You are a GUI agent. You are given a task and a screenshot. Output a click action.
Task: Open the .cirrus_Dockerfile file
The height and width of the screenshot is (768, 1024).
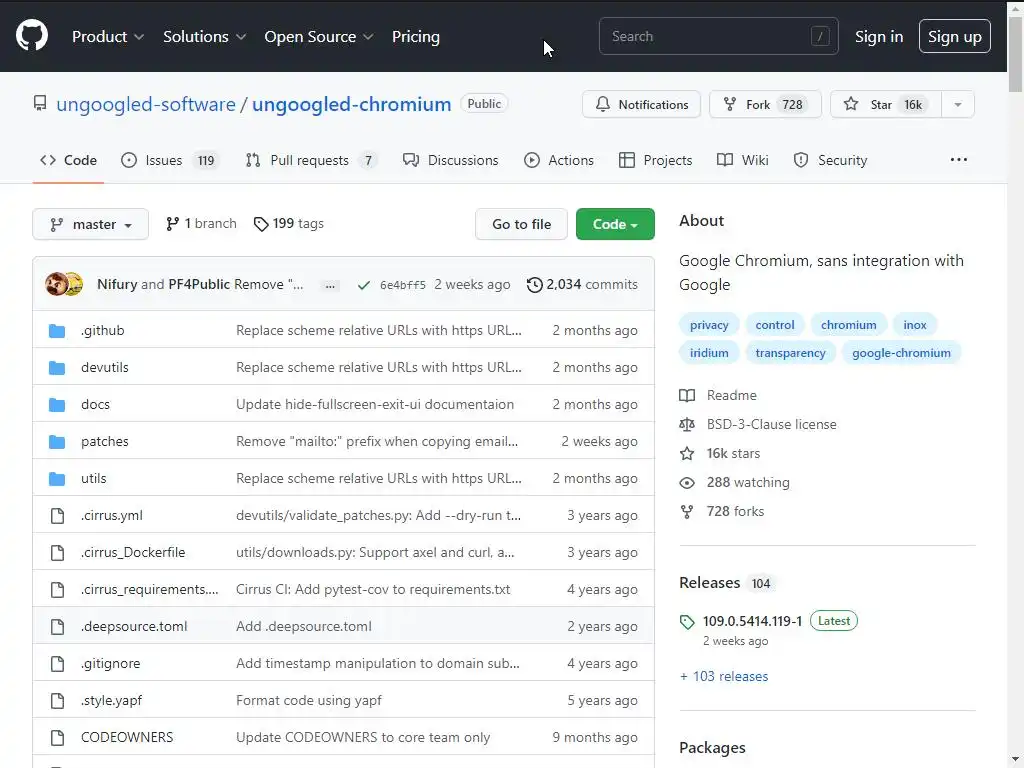coord(133,552)
